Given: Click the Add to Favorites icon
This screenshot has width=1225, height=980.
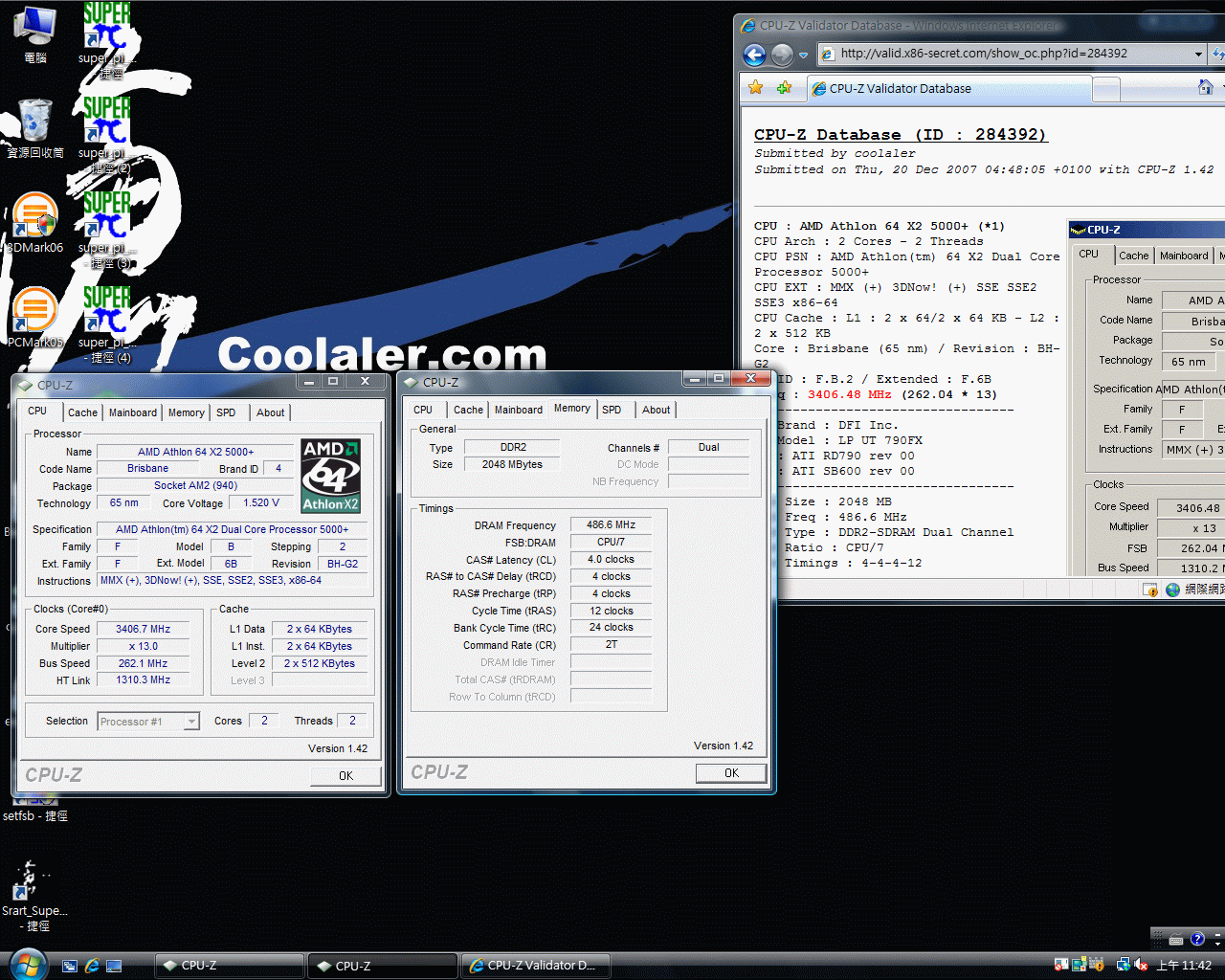Looking at the screenshot, I should pyautogui.click(x=785, y=88).
